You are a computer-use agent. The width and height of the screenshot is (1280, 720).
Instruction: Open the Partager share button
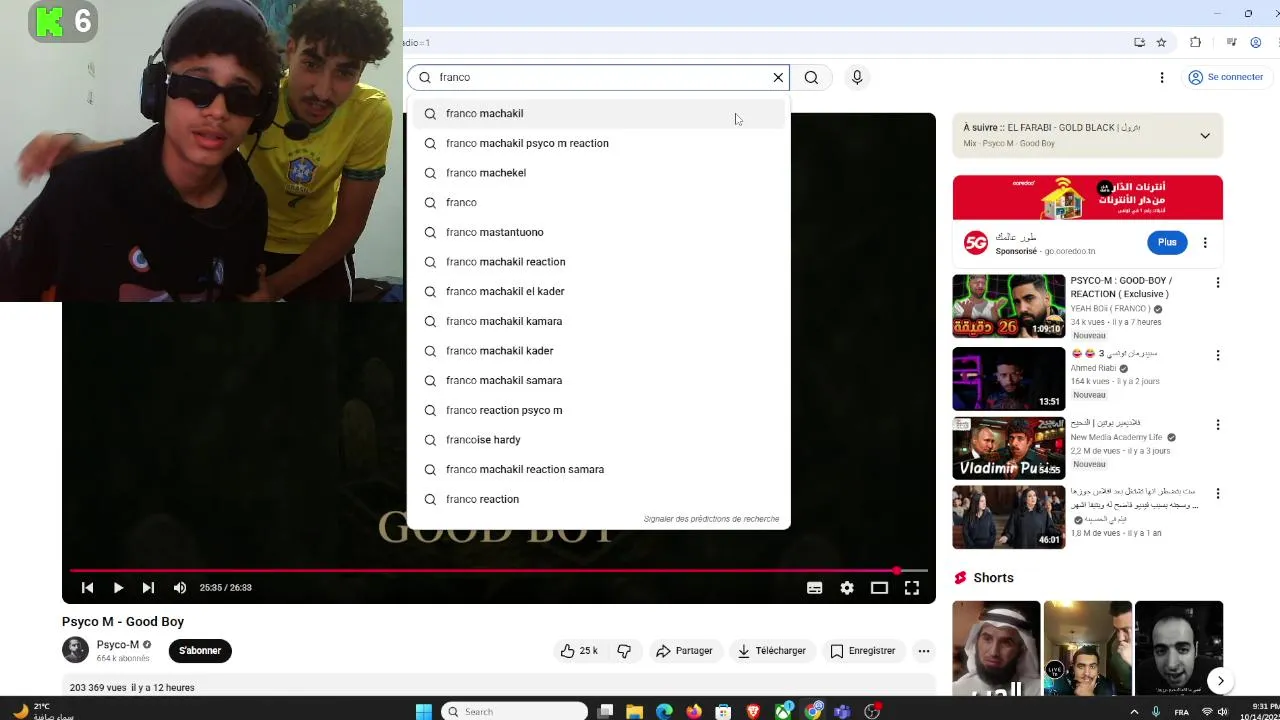coord(684,651)
